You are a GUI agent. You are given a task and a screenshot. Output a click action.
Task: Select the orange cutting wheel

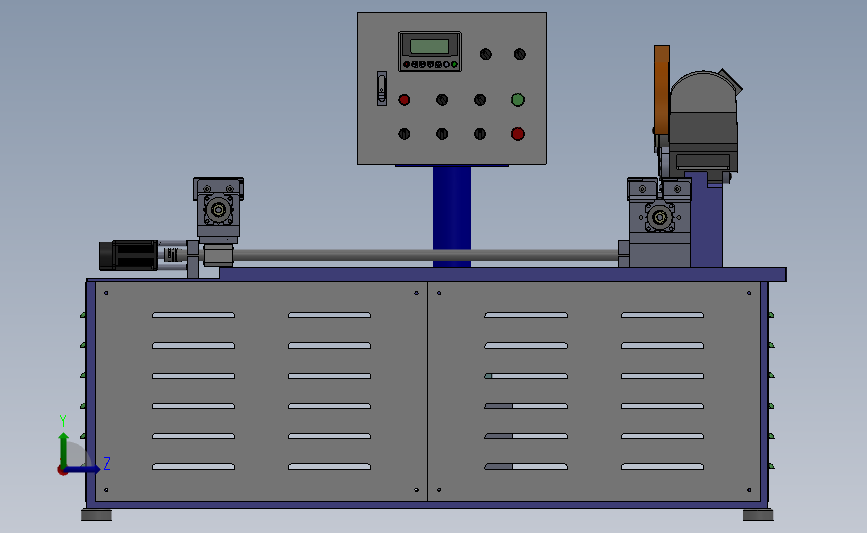[x=661, y=90]
